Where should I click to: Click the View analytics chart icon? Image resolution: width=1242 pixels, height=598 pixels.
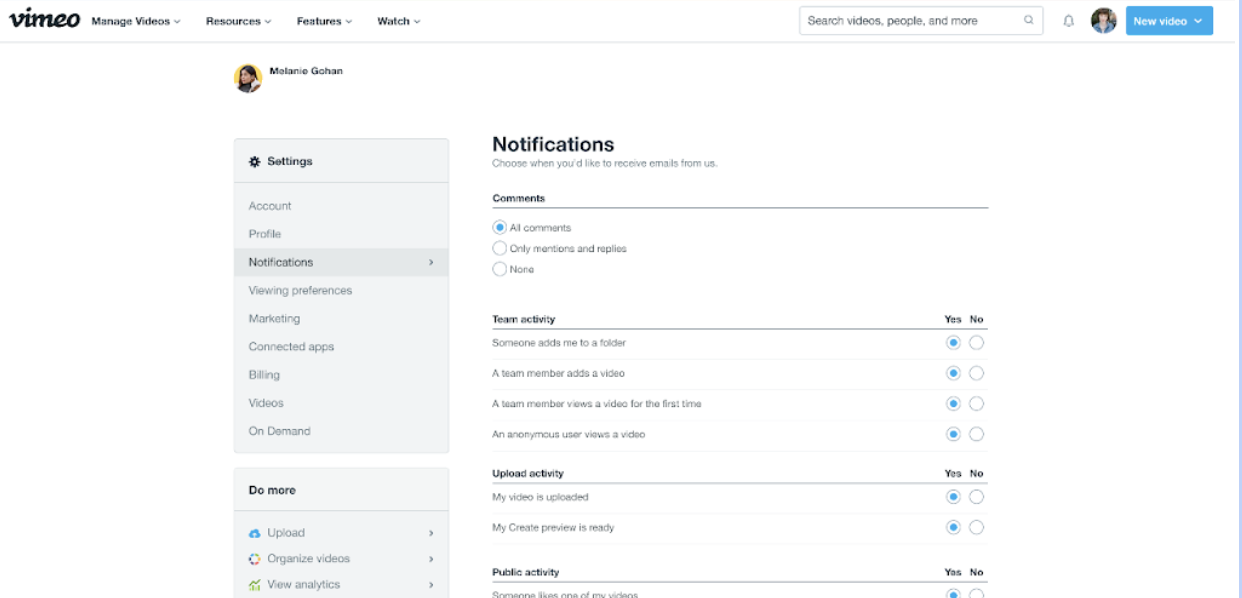(255, 585)
